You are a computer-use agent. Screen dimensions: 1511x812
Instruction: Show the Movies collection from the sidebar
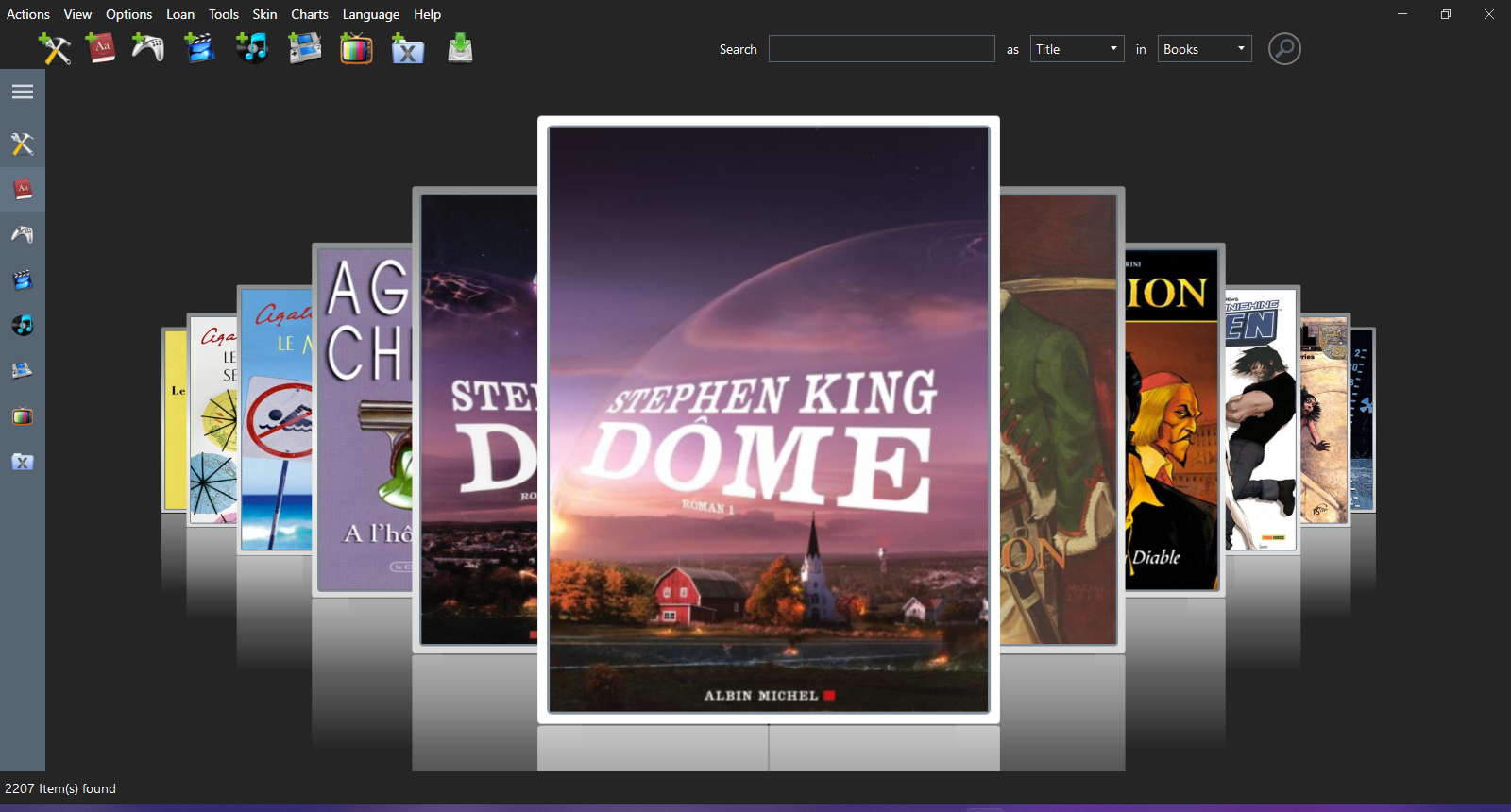coord(23,280)
